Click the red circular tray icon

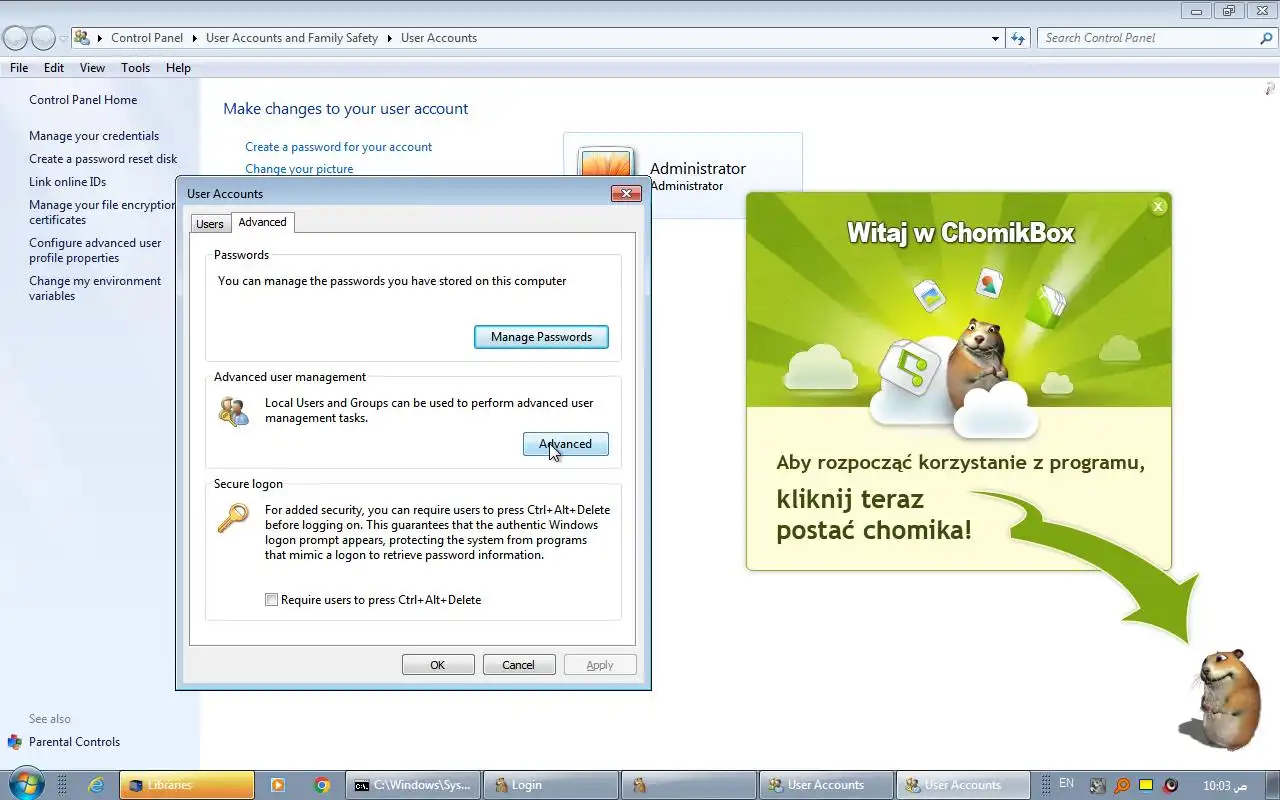1171,785
